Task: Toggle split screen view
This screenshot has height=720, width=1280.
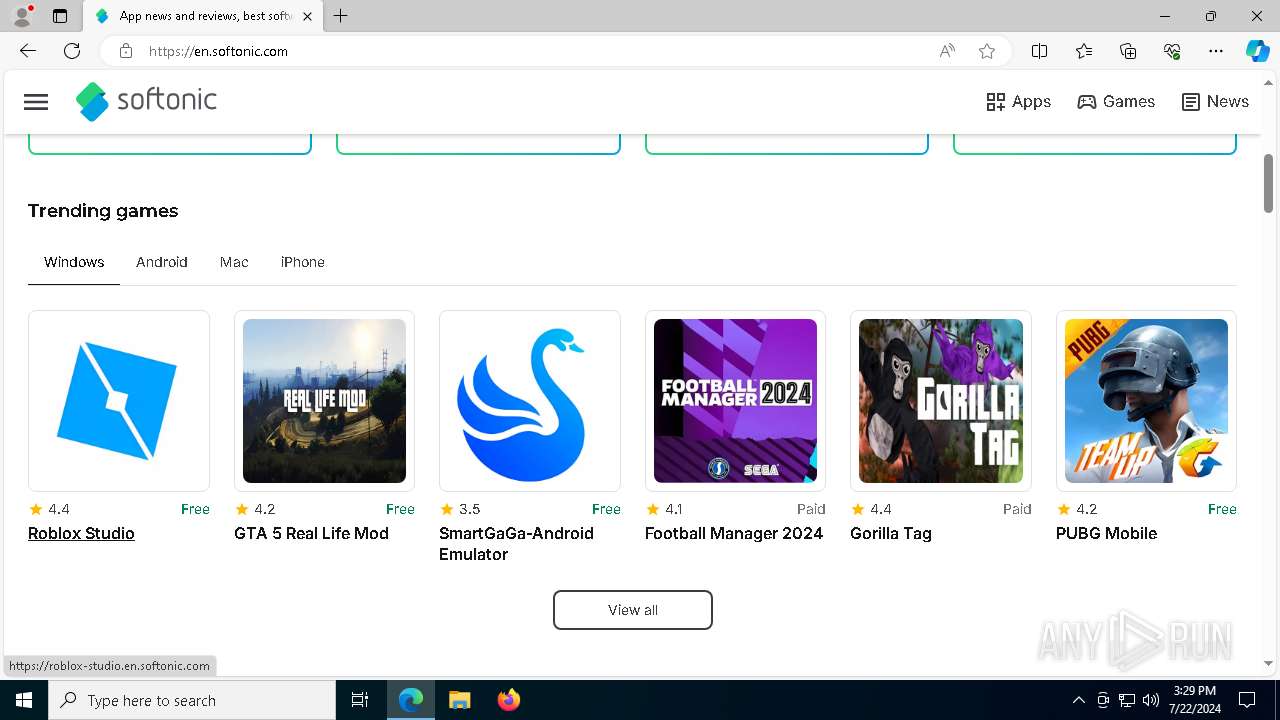Action: (1040, 51)
